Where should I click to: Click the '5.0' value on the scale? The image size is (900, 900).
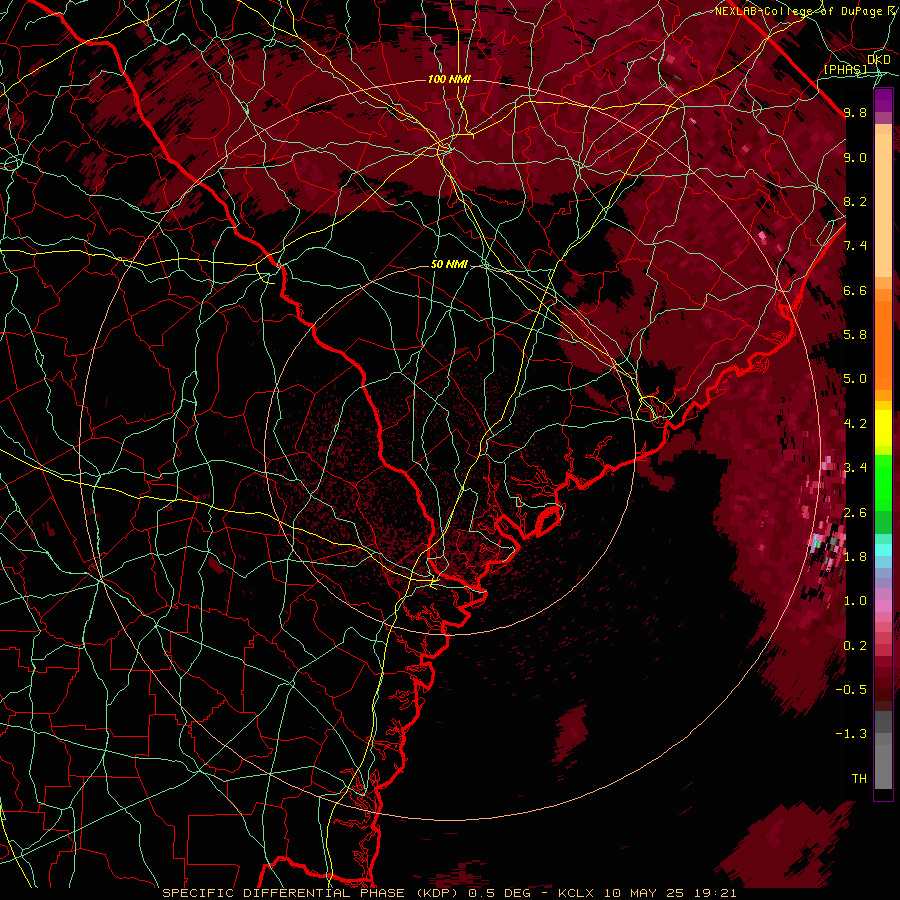[855, 379]
